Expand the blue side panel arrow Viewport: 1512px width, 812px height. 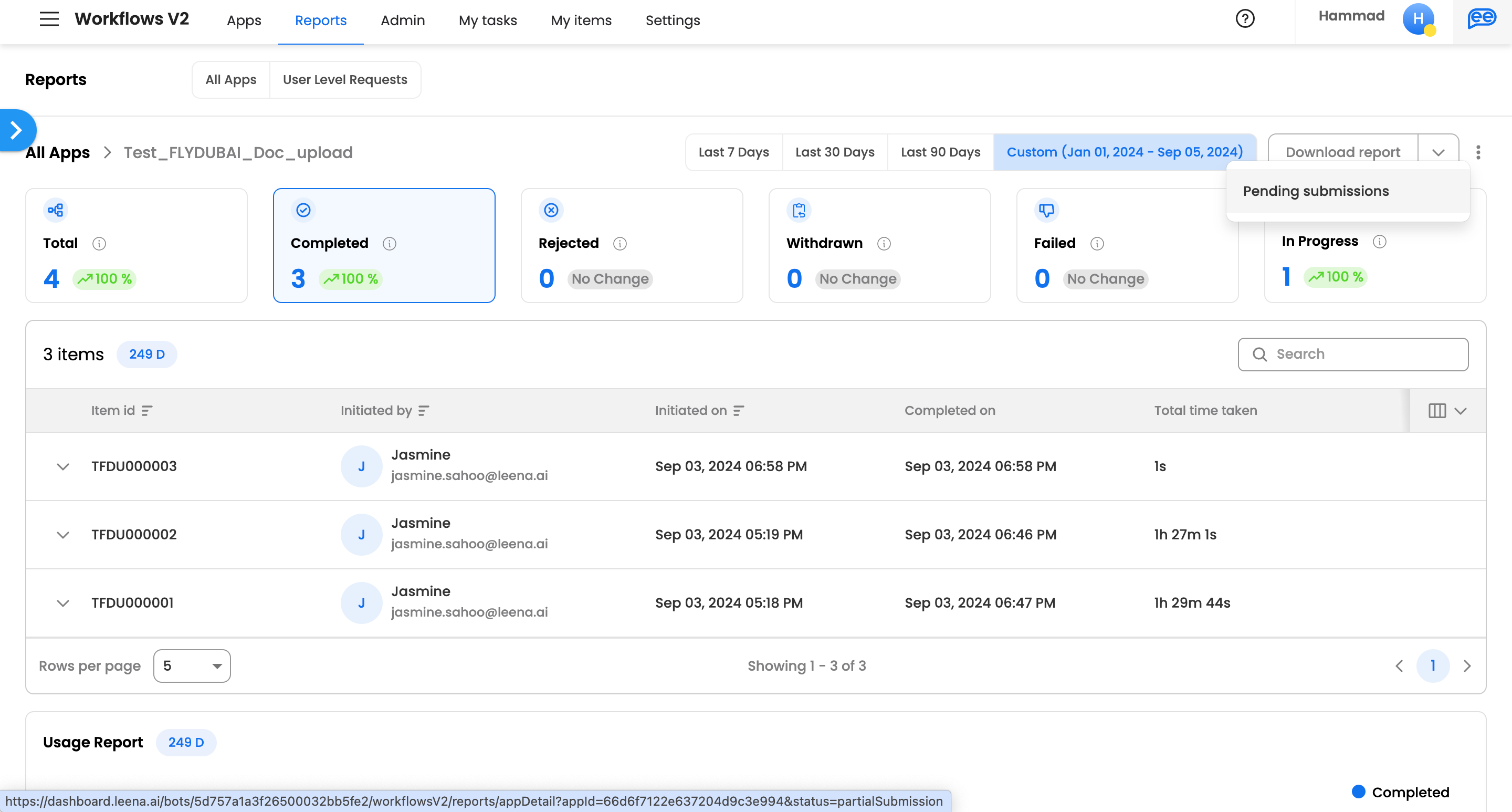(16, 130)
